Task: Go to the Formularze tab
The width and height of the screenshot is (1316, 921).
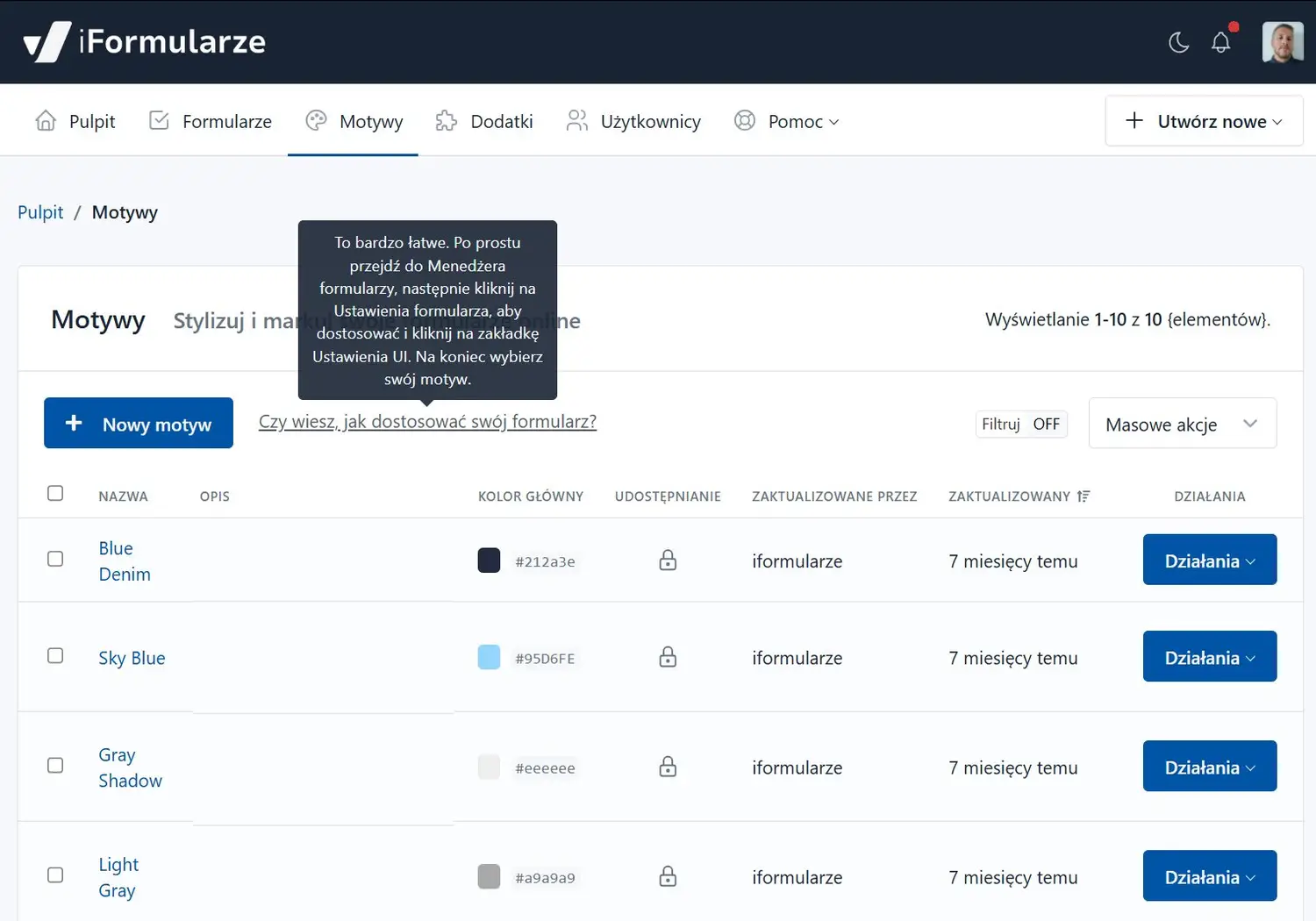Action: pos(211,121)
